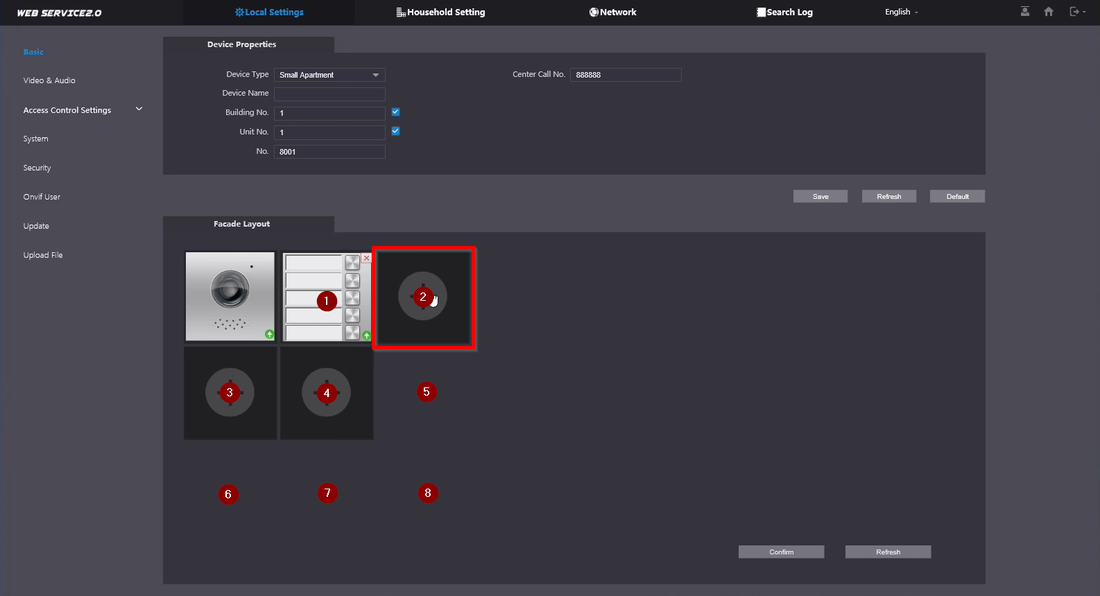Open the English language dropdown
Image resolution: width=1100 pixels, height=596 pixels.
tap(901, 12)
